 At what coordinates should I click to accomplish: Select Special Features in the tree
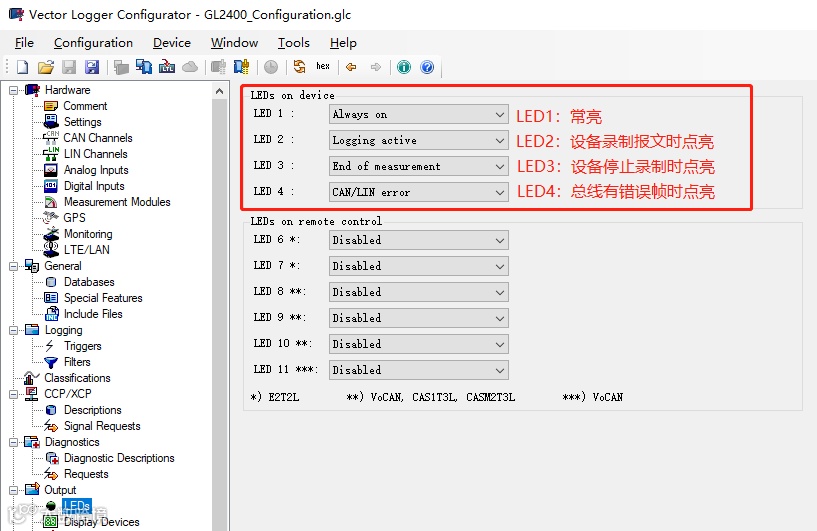(x=103, y=298)
